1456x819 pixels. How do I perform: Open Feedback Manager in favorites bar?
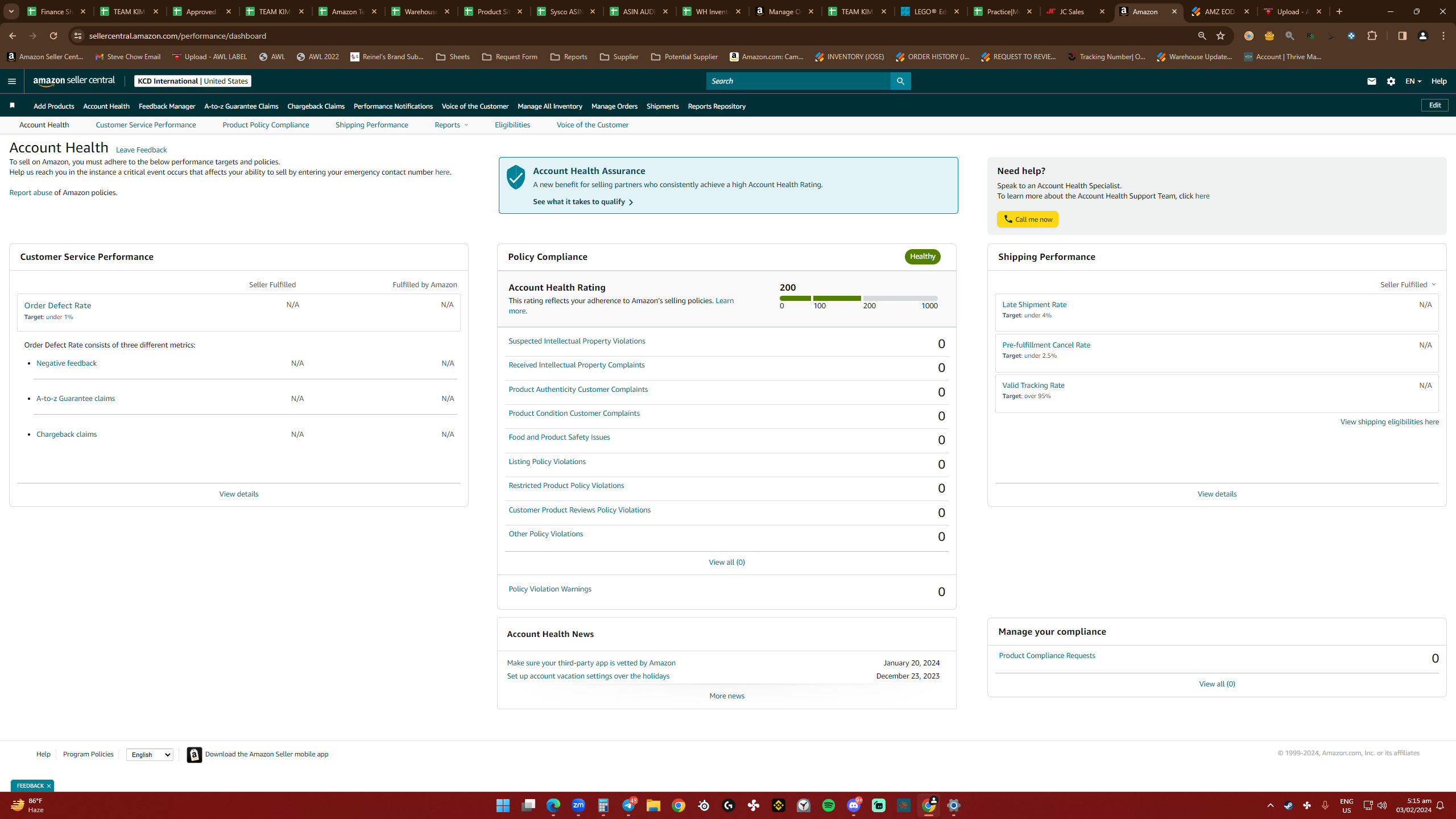click(x=167, y=106)
